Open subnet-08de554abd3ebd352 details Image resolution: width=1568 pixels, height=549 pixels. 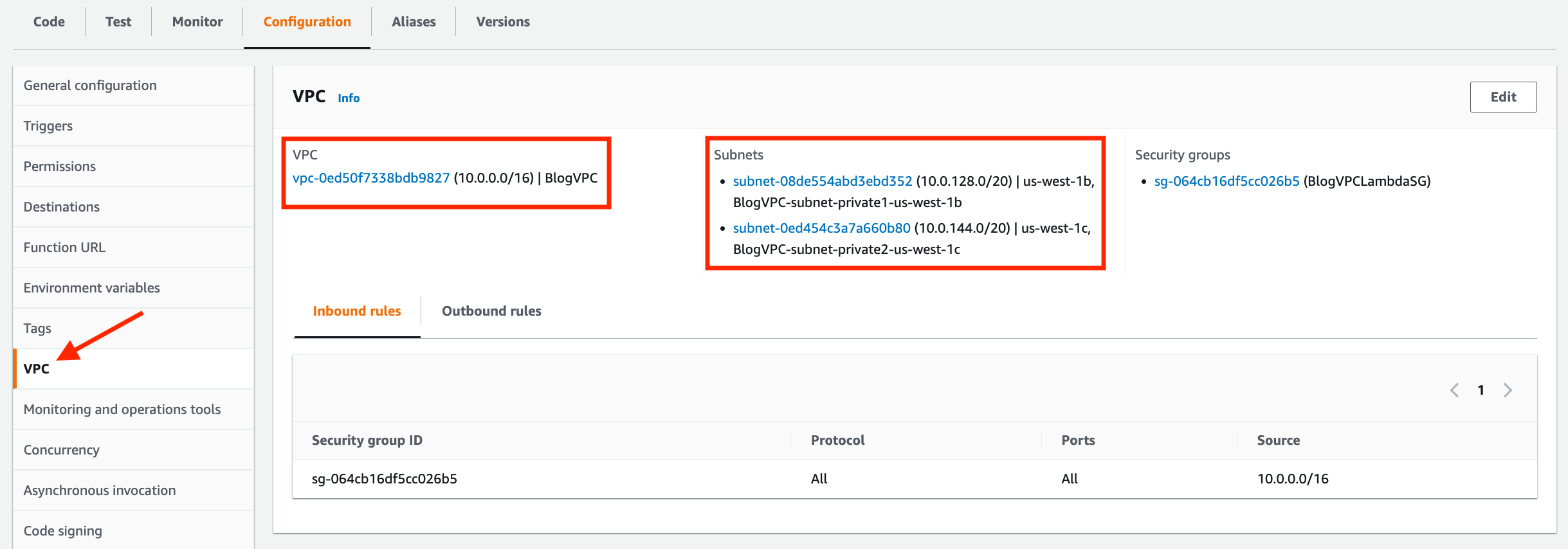(822, 181)
